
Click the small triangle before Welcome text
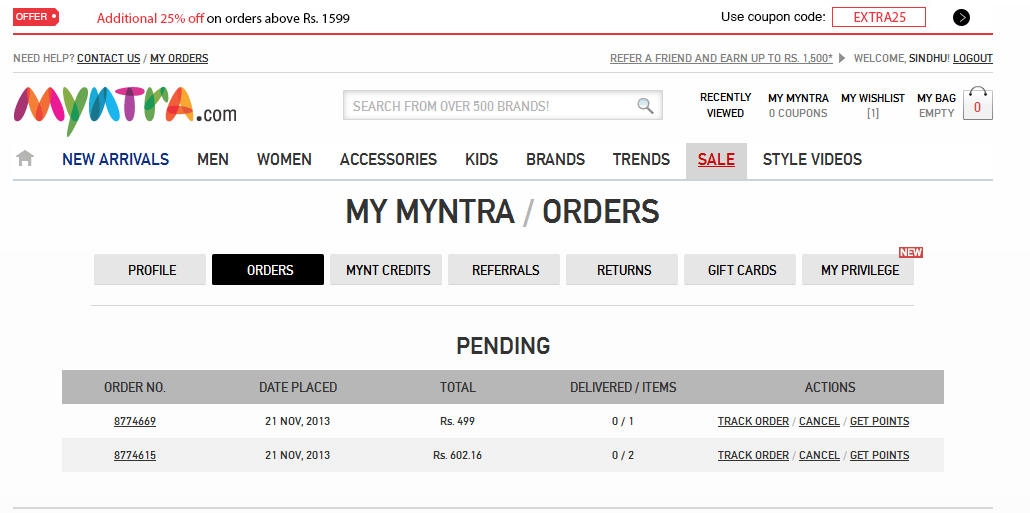pyautogui.click(x=842, y=58)
